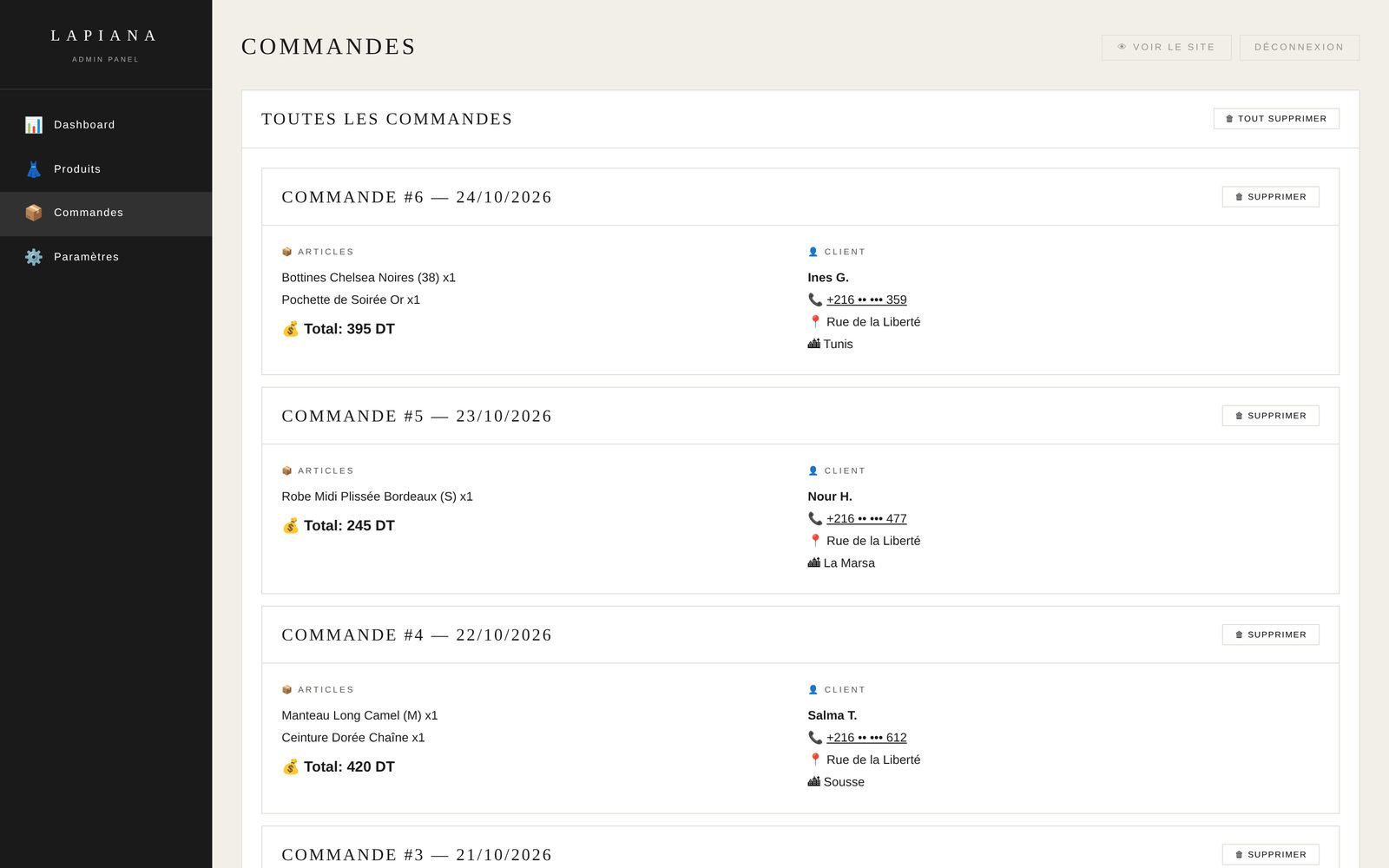Click the money bag icon beside Total: 420 DT

pos(291,767)
